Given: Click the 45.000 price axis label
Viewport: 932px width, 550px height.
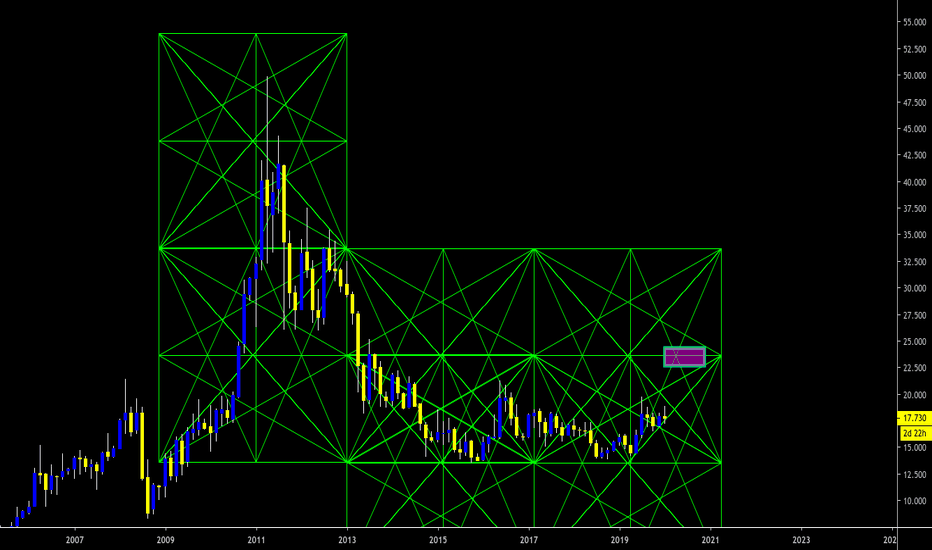Looking at the screenshot, I should point(915,128).
